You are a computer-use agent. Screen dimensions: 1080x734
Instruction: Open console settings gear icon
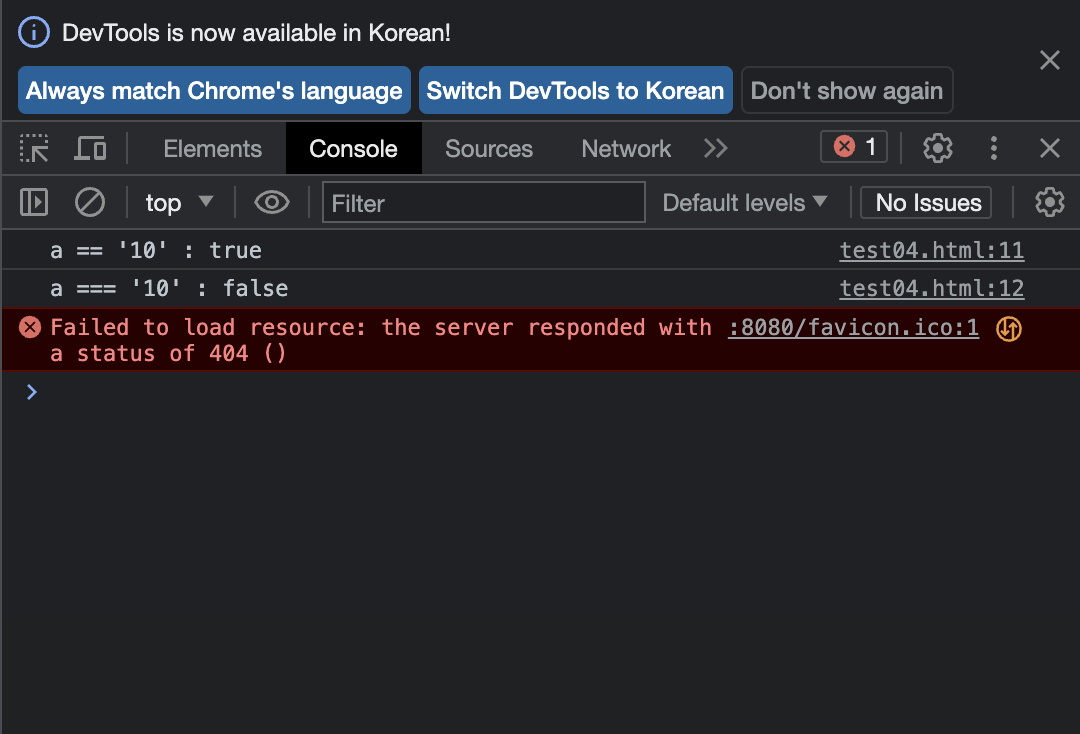pyautogui.click(x=1049, y=202)
